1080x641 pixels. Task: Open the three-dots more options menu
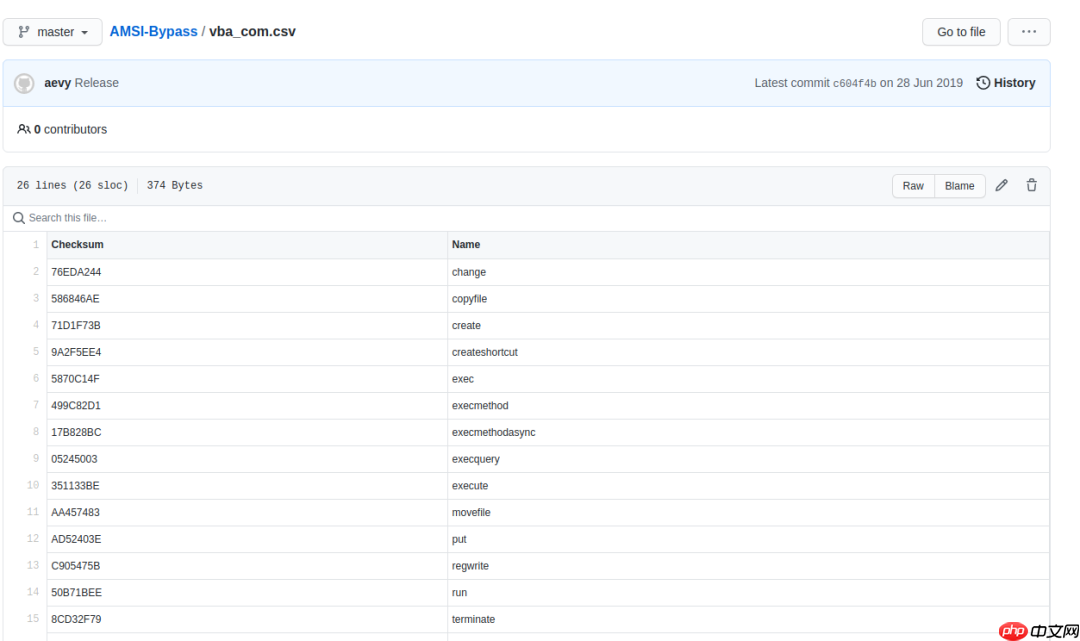(1028, 32)
